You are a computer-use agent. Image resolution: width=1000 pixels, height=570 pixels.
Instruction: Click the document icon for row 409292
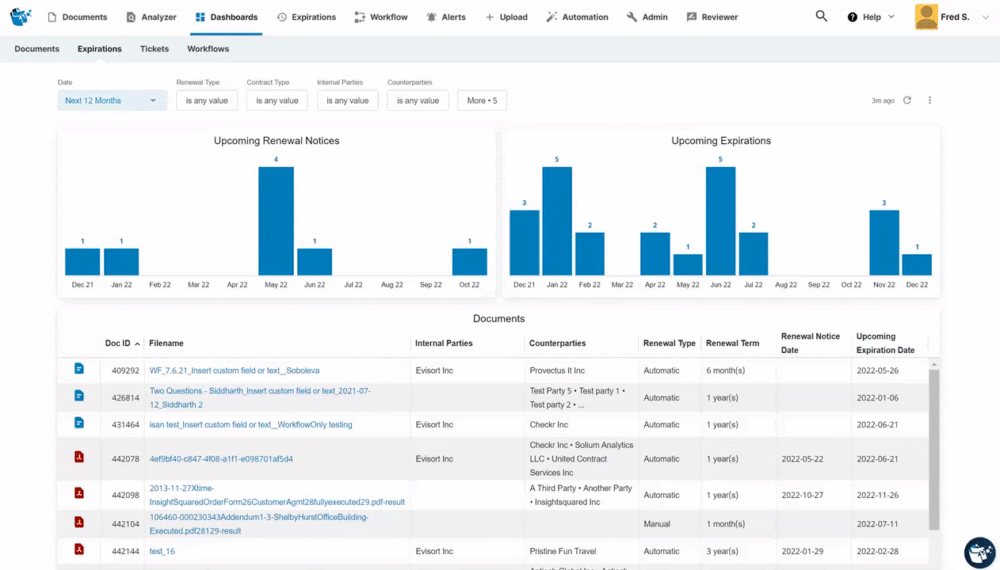(79, 370)
